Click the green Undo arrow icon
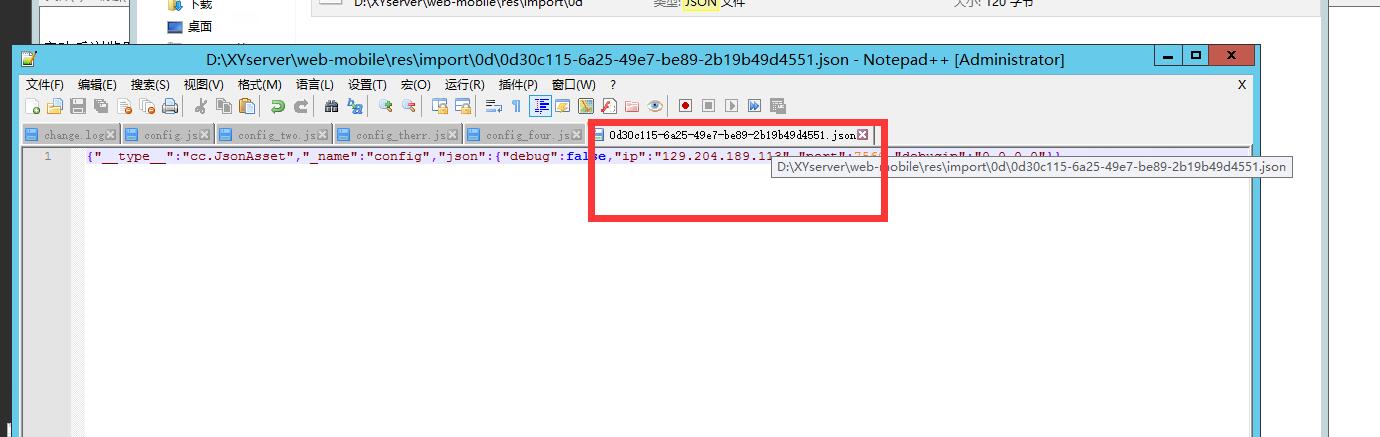The image size is (1380, 437). pyautogui.click(x=277, y=106)
